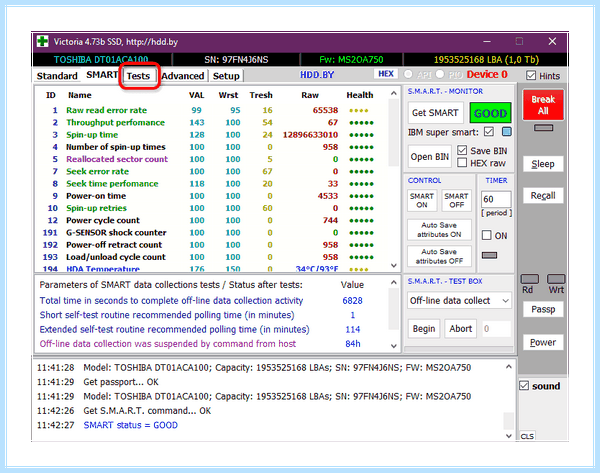Toggle the sound checkbox

click(x=524, y=385)
